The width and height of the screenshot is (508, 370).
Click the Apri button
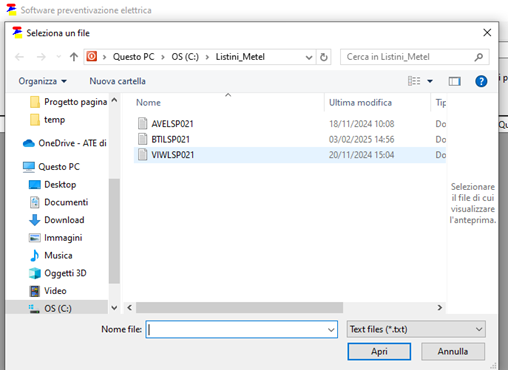pyautogui.click(x=379, y=351)
